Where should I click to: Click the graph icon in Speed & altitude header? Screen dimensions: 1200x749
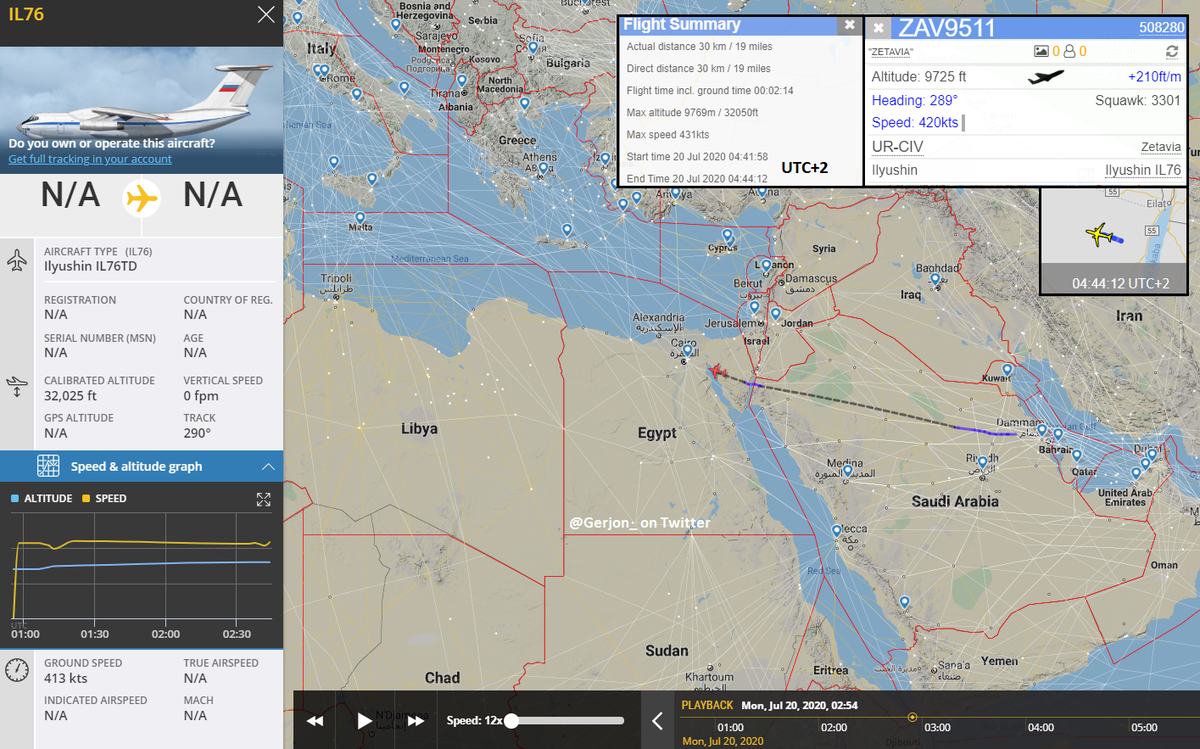click(48, 466)
